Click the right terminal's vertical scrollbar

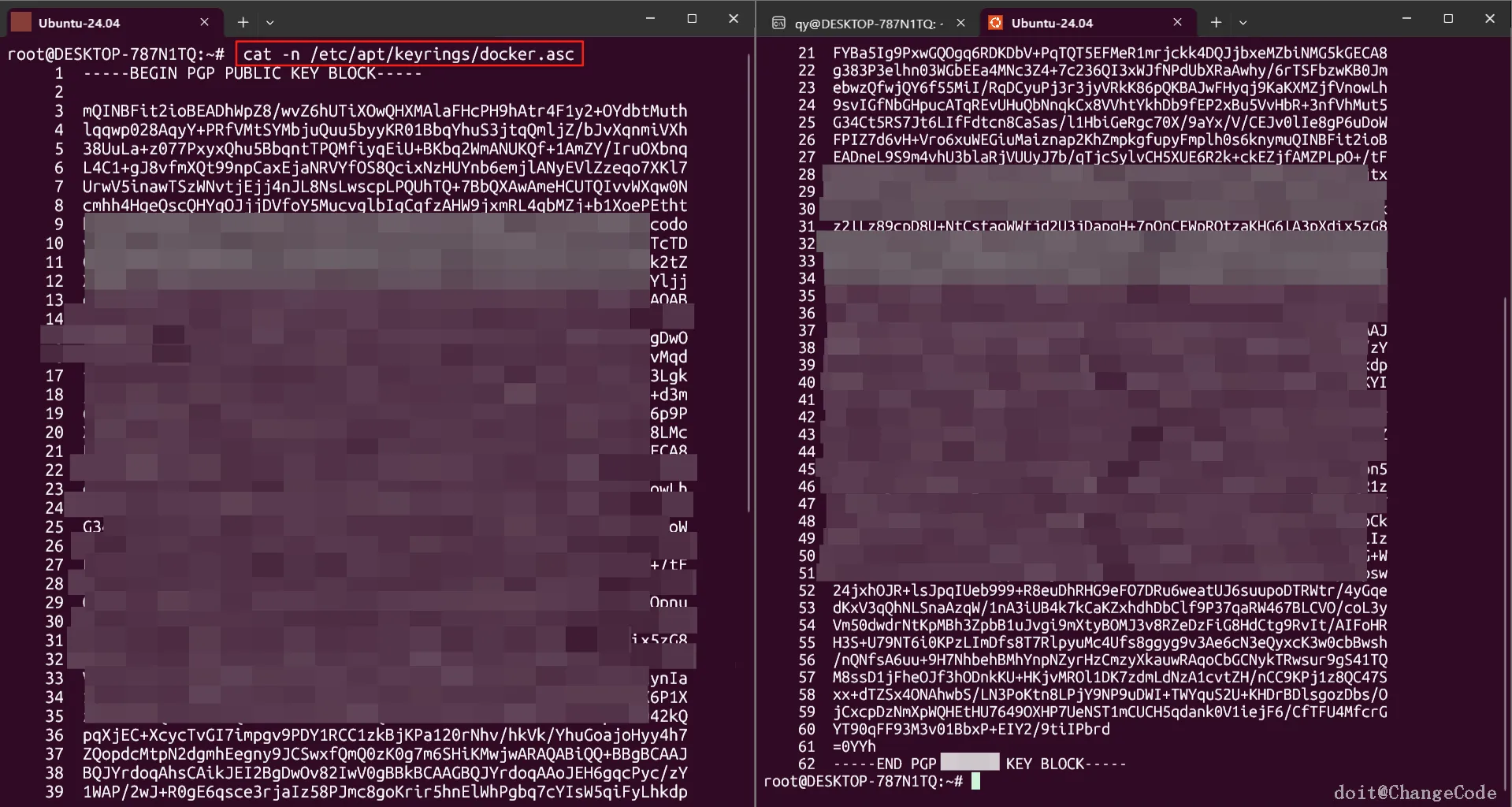click(x=1505, y=542)
